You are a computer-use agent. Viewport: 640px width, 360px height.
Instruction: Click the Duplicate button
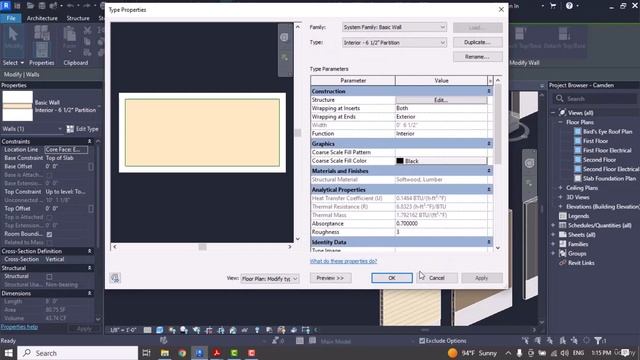[x=478, y=42]
